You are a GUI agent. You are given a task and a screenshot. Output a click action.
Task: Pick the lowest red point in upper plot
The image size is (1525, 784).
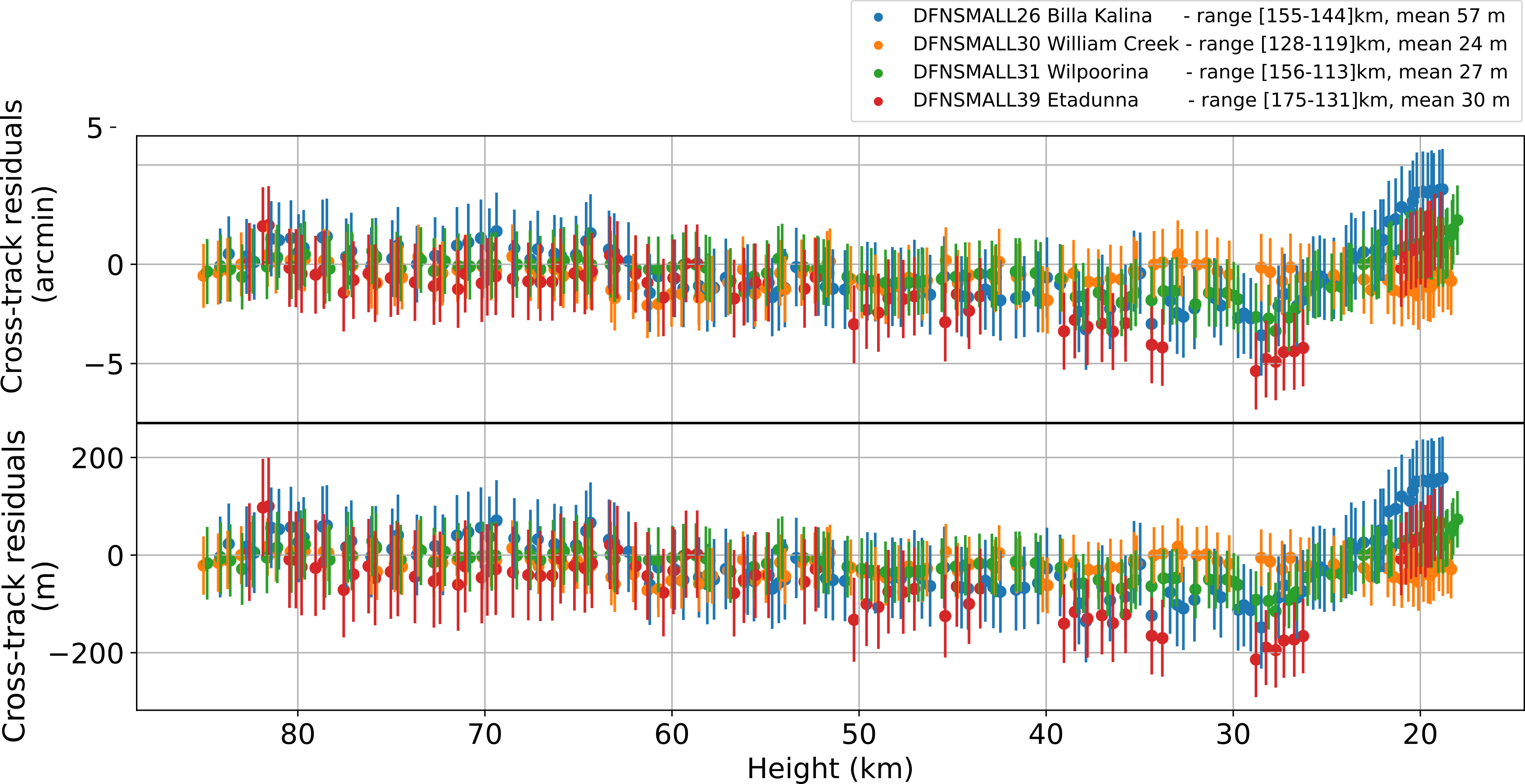coord(1255,371)
